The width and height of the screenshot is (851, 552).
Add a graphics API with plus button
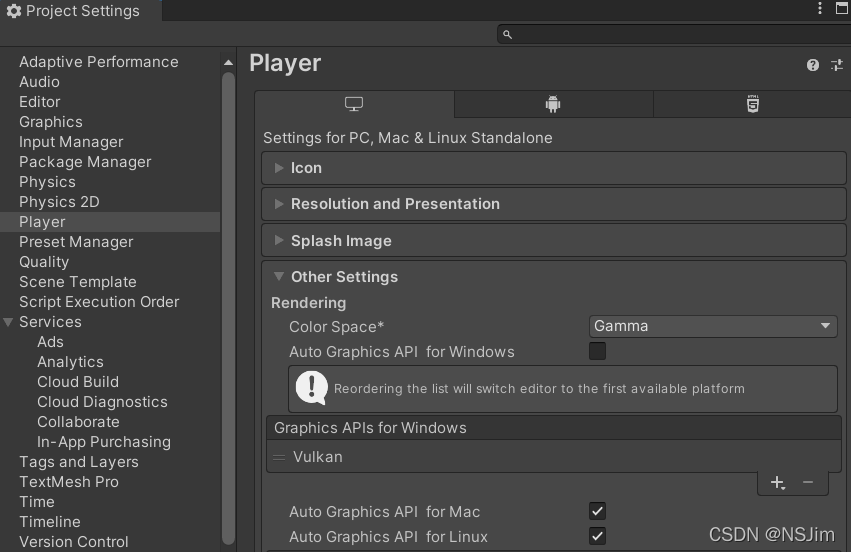pyautogui.click(x=777, y=483)
